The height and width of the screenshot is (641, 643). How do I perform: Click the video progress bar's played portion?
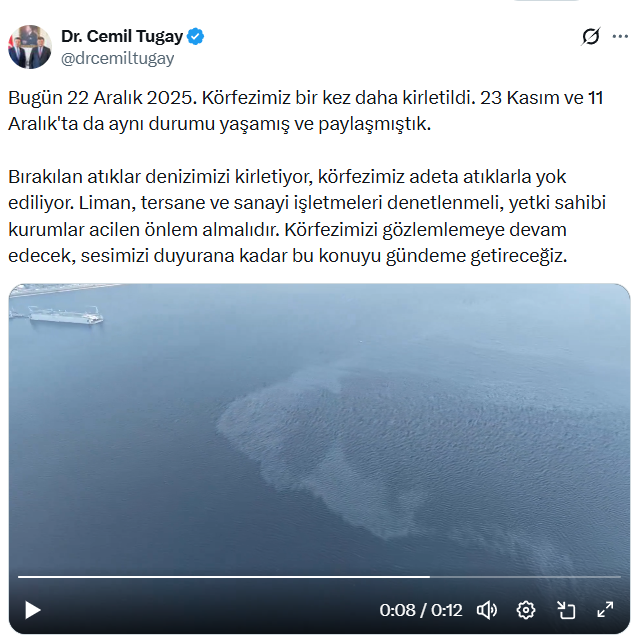(x=224, y=577)
